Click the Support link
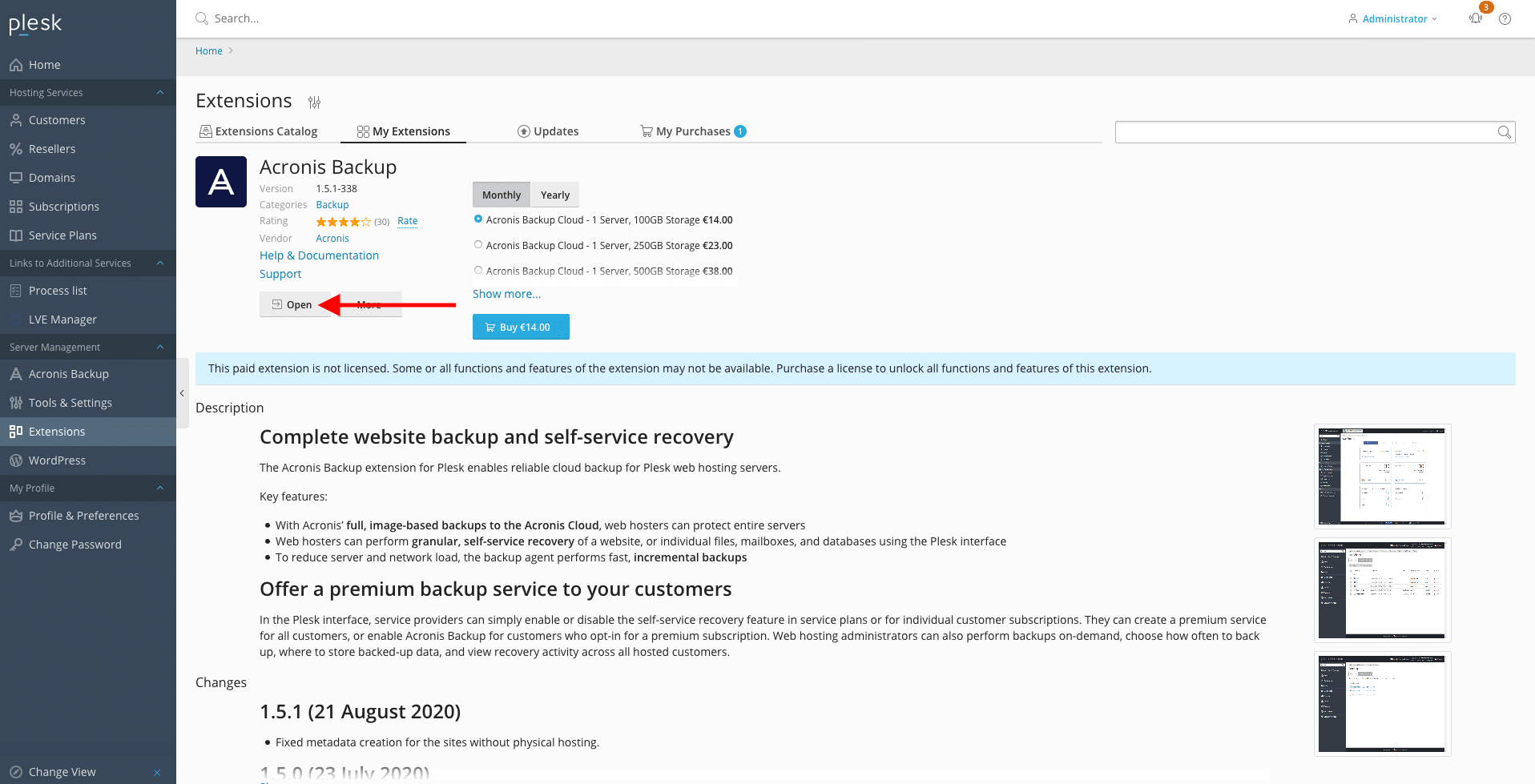The image size is (1535, 784). pos(280,274)
